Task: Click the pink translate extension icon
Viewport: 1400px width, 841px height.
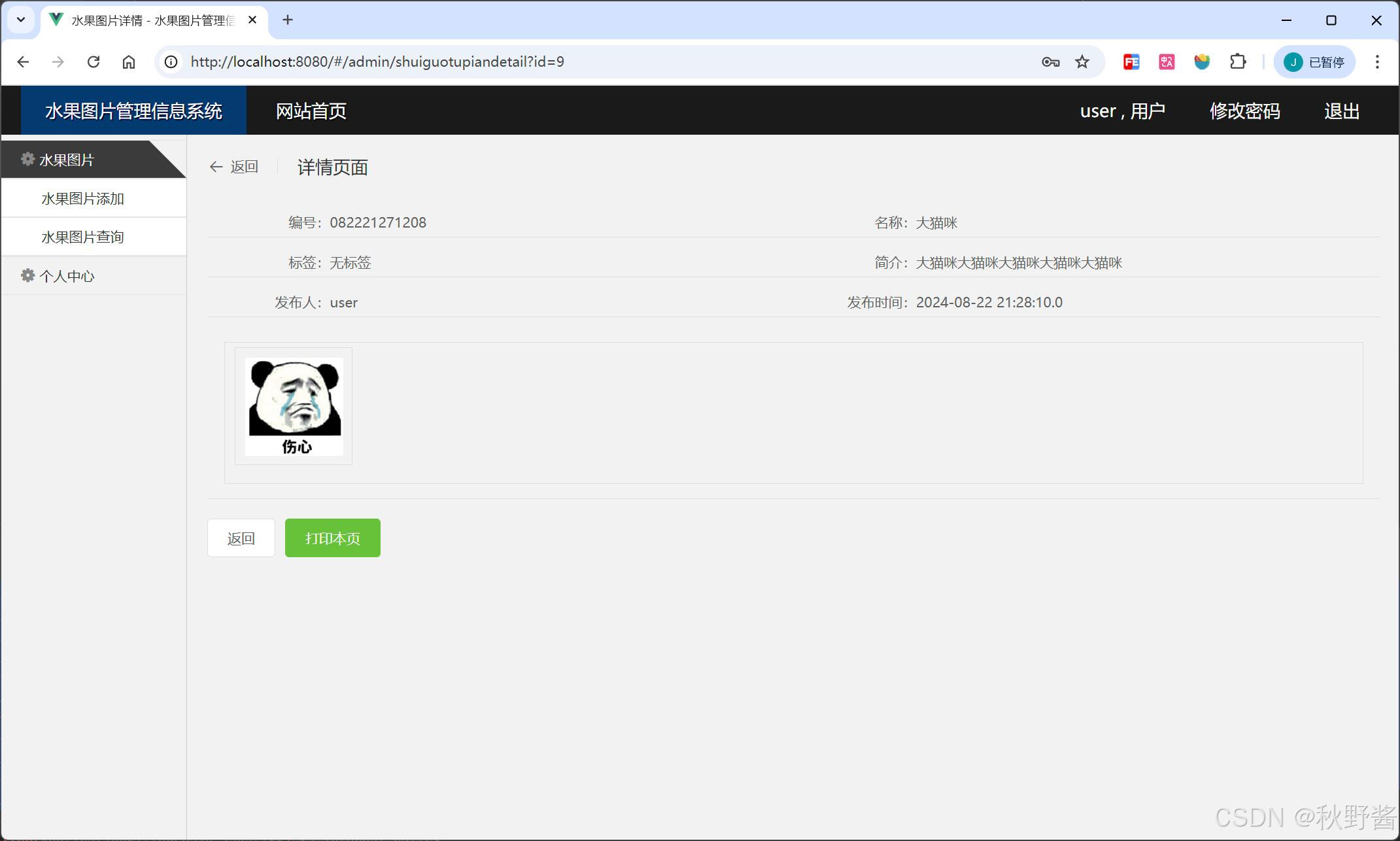Action: tap(1167, 61)
